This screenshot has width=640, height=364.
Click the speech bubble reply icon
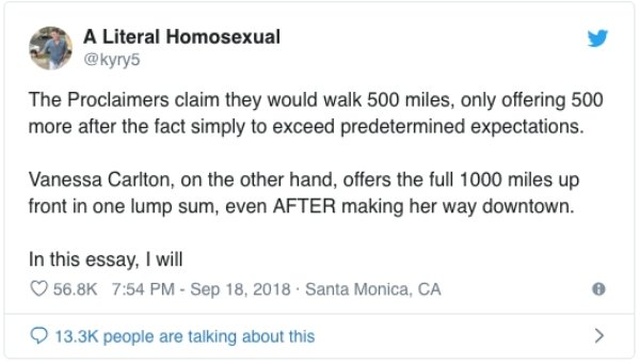[x=39, y=336]
